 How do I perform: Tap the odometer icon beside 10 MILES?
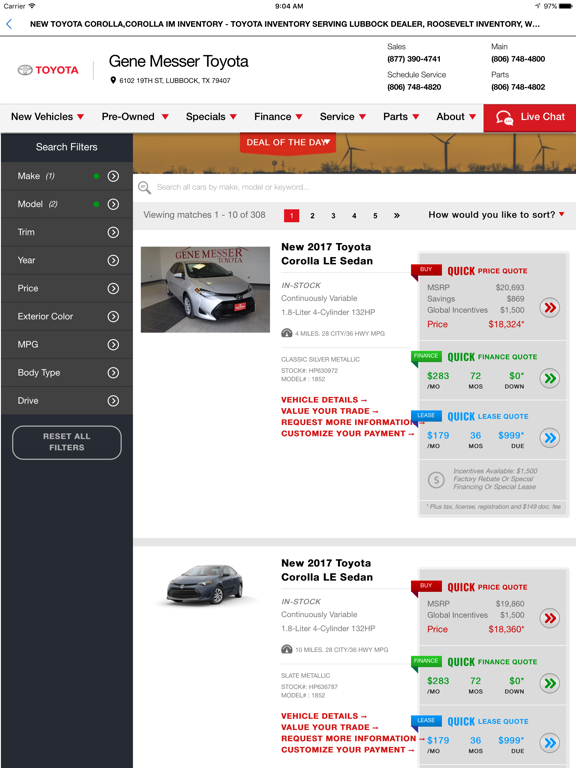pyautogui.click(x=287, y=649)
